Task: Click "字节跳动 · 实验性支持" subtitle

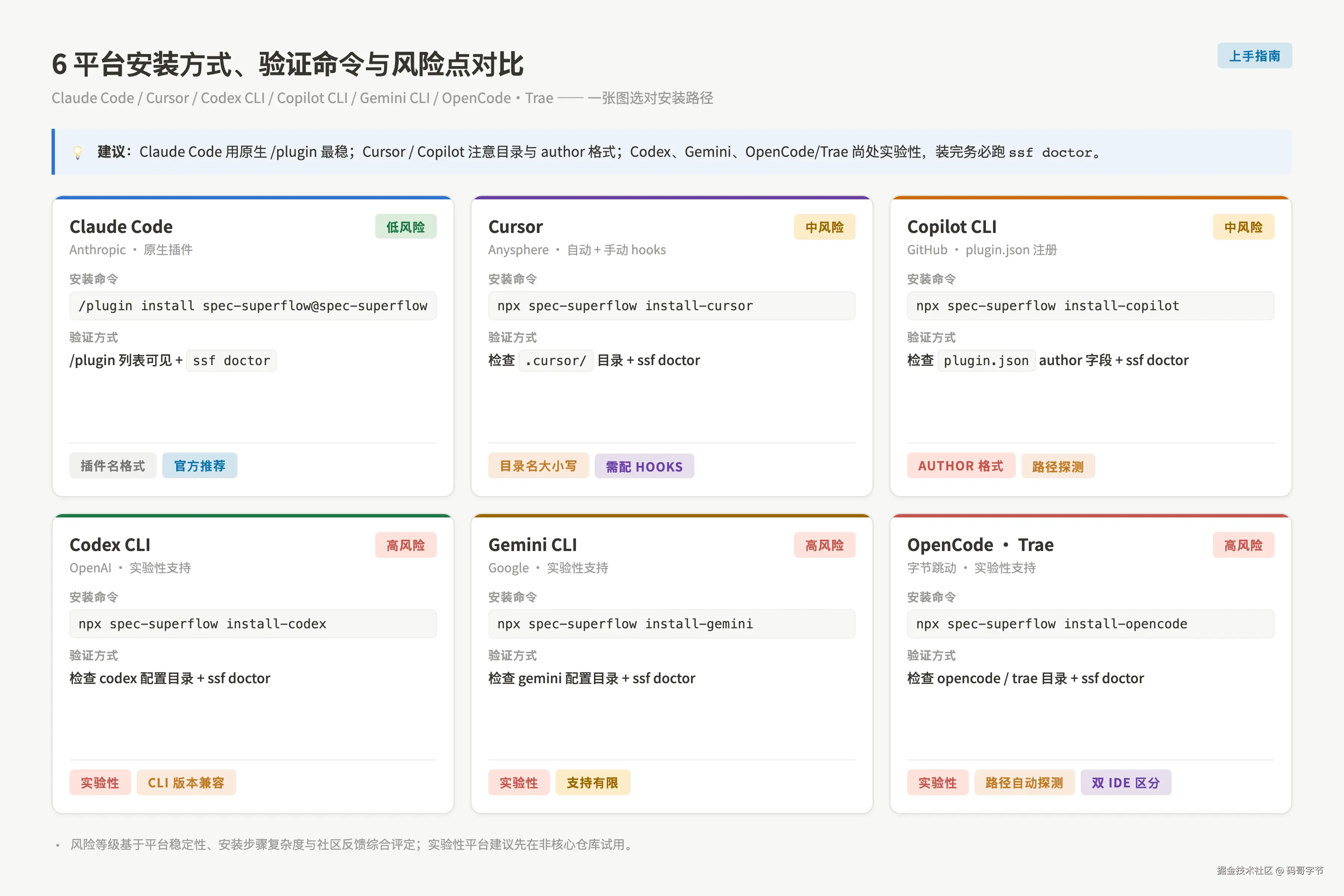Action: pos(971,568)
